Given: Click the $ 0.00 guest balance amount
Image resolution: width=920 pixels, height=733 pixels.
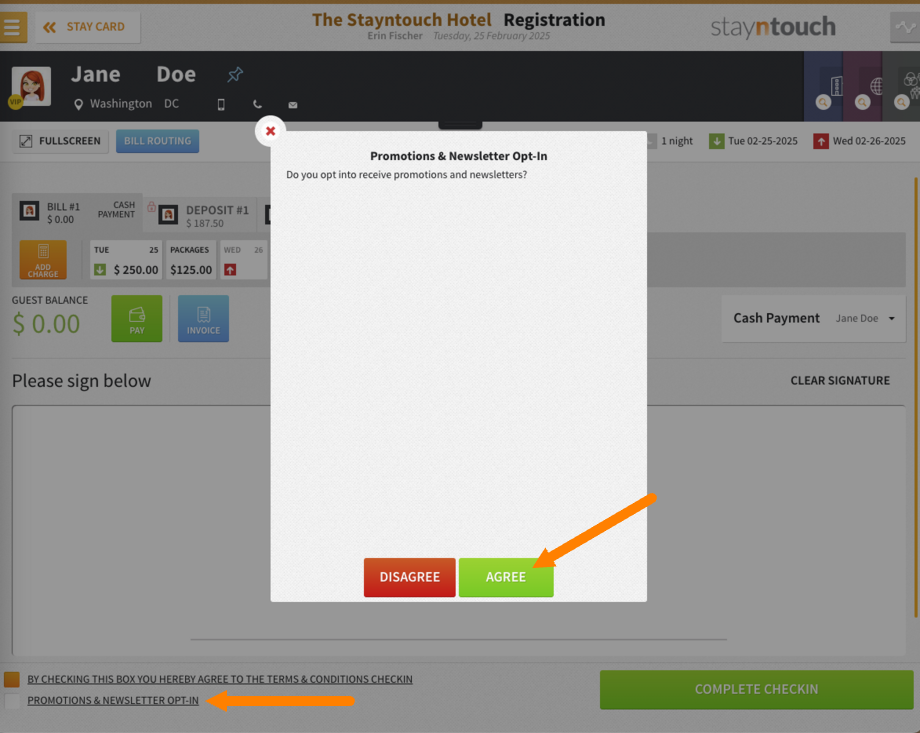Looking at the screenshot, I should (x=46, y=324).
